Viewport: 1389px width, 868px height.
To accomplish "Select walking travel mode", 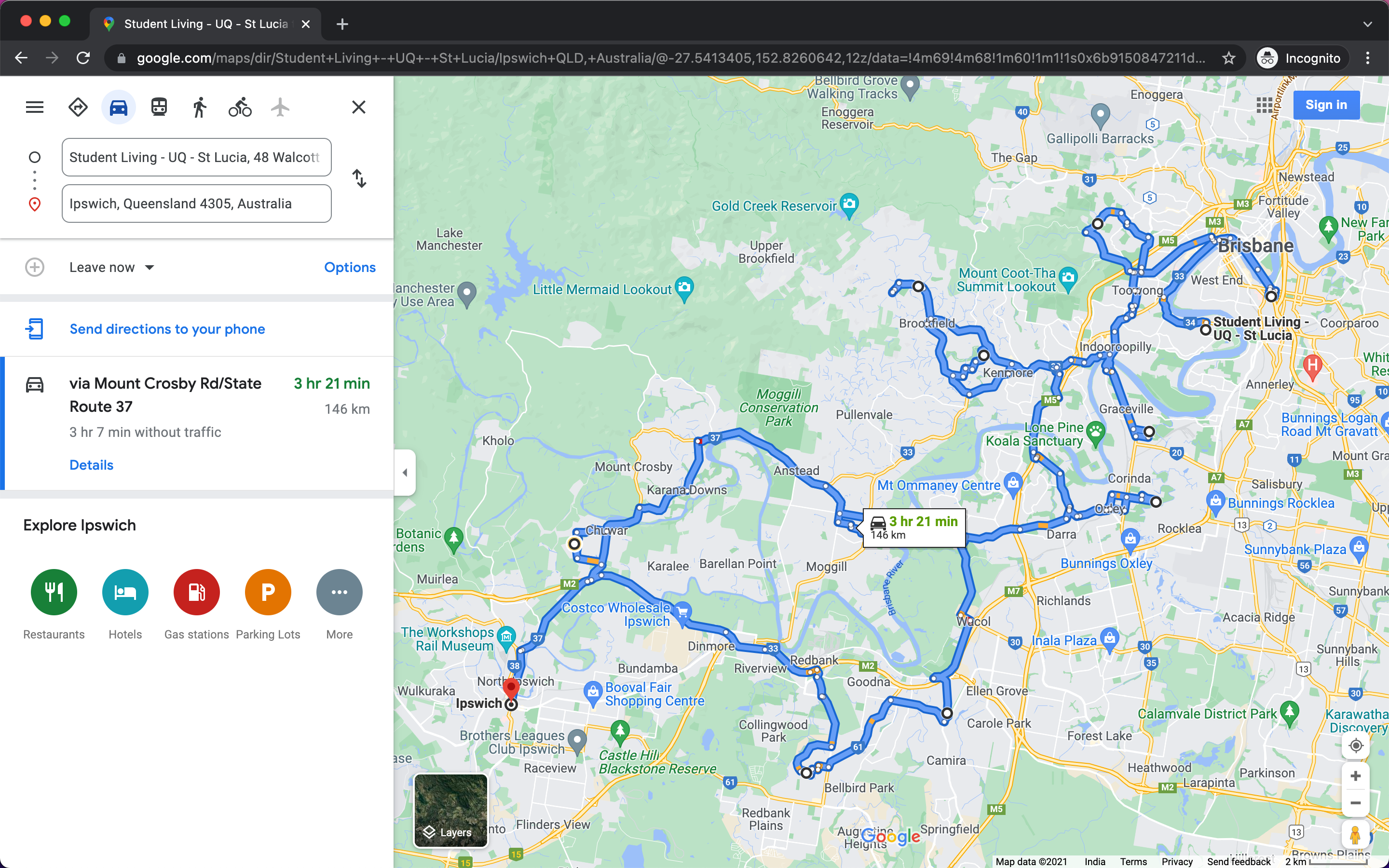I will [x=199, y=108].
